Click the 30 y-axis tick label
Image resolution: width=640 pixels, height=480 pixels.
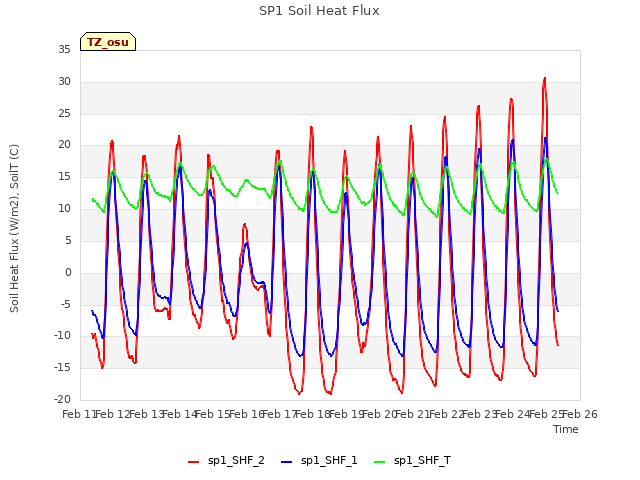[64, 82]
